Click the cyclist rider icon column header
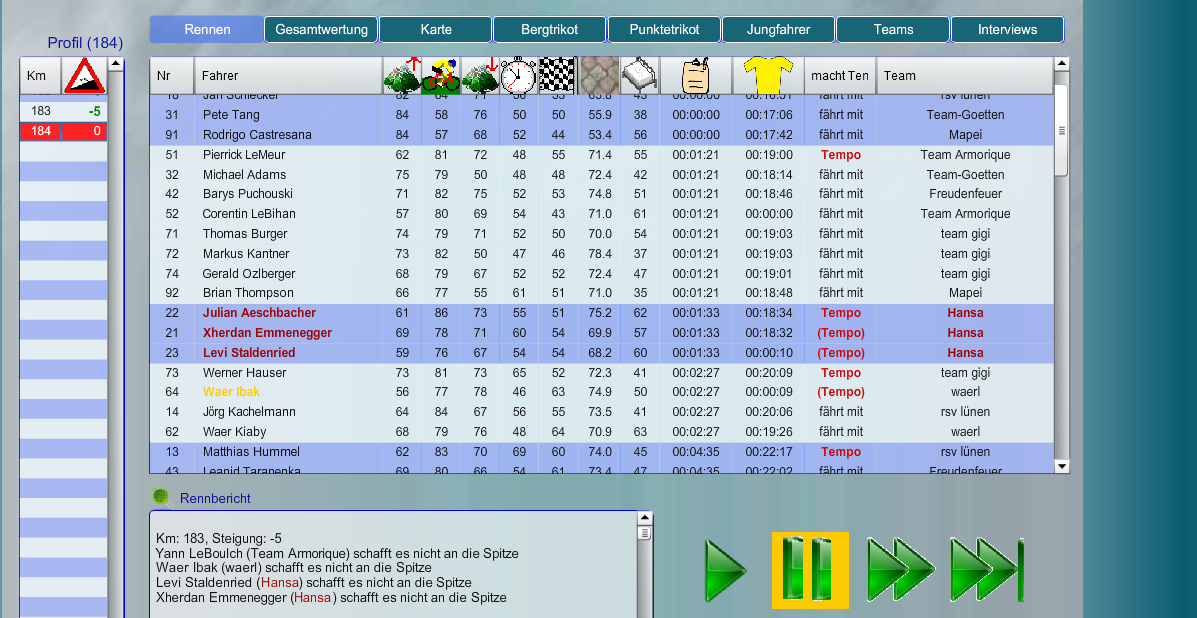 click(441, 75)
